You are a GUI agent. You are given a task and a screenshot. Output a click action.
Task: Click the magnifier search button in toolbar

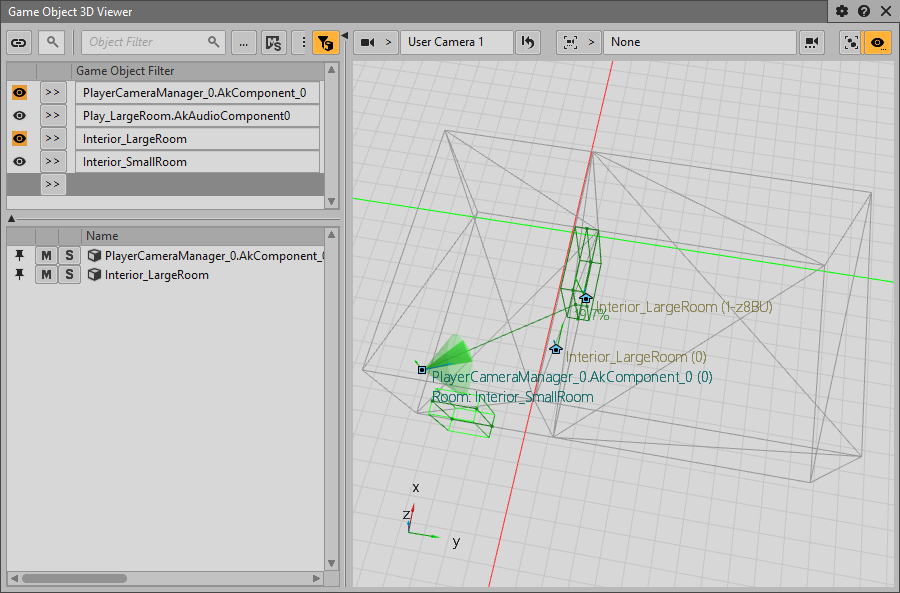click(50, 42)
